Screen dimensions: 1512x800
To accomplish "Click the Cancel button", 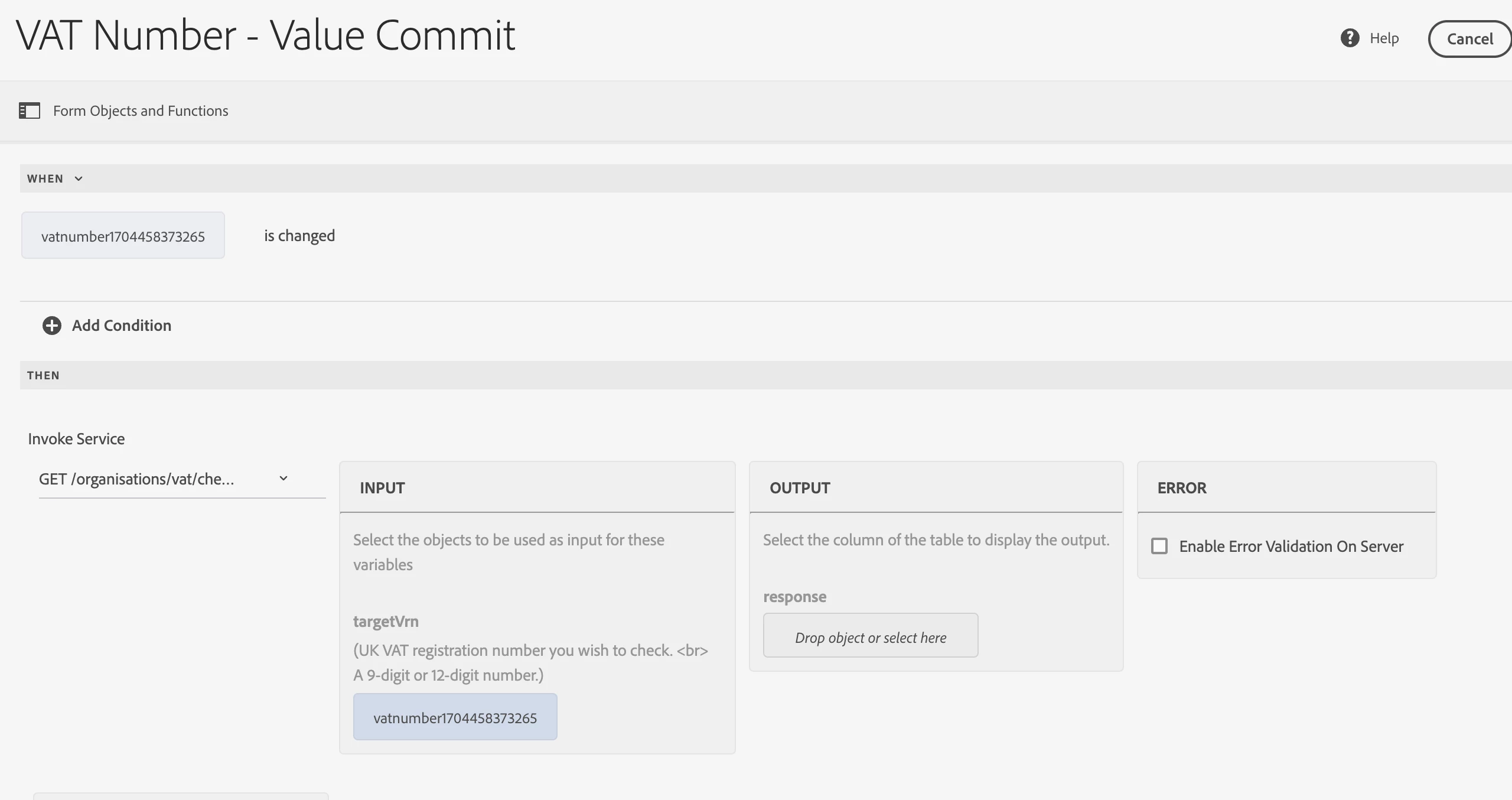I will tap(1469, 39).
